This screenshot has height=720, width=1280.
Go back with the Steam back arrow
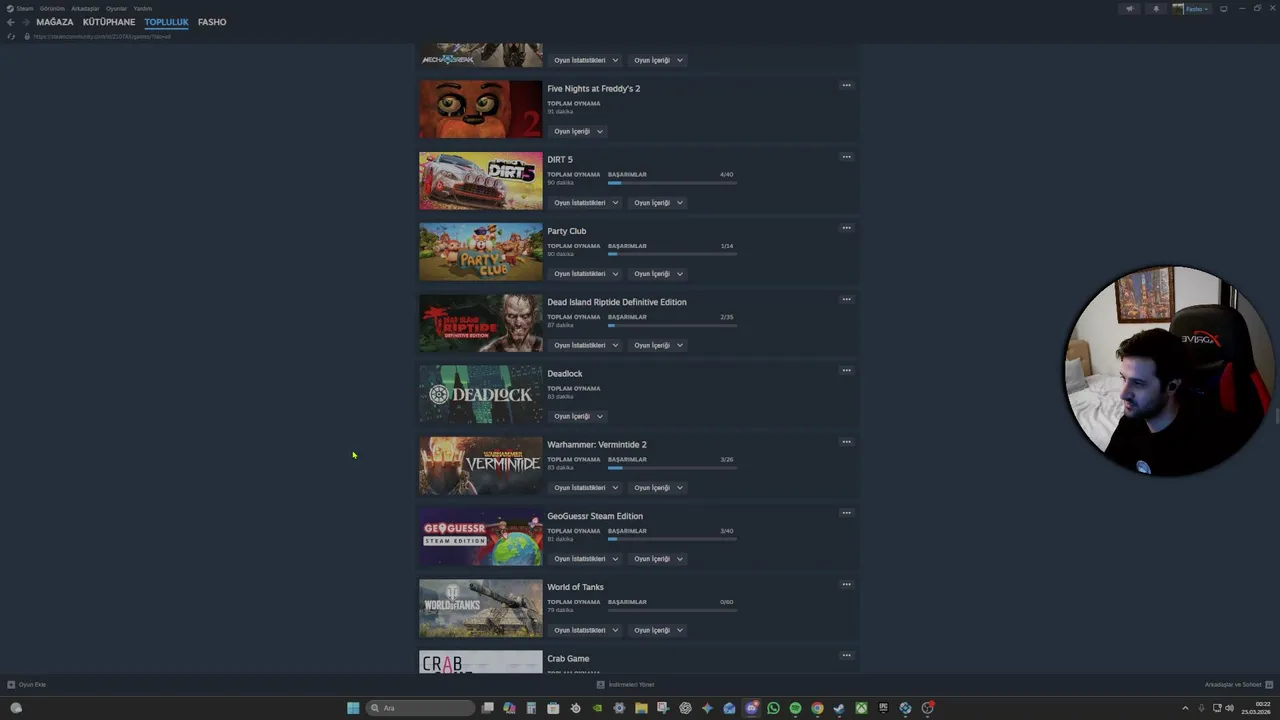click(11, 22)
